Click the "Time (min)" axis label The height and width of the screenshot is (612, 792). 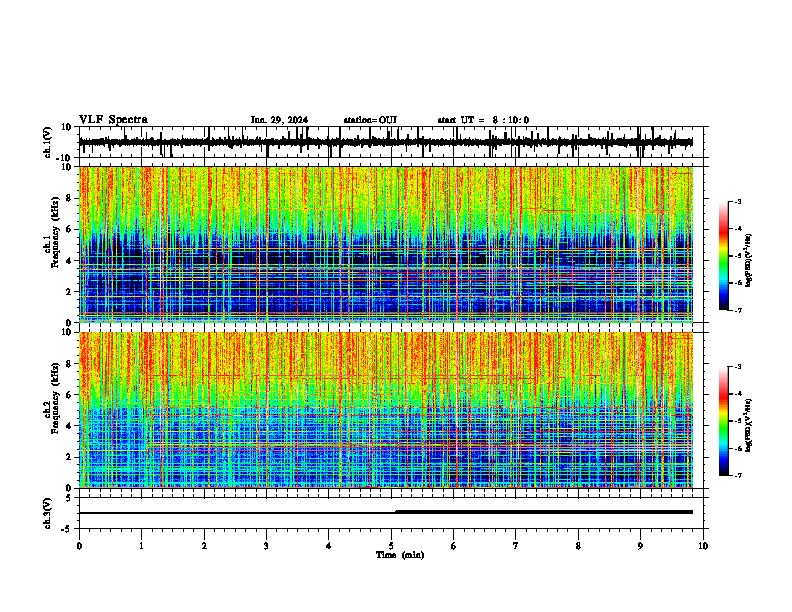pyautogui.click(x=400, y=555)
